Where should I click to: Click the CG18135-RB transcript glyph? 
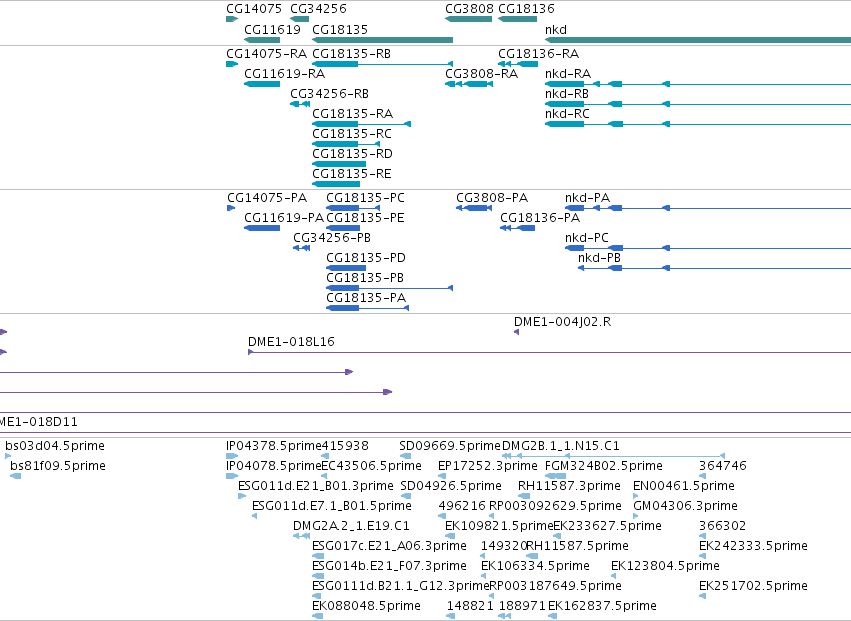point(382,64)
